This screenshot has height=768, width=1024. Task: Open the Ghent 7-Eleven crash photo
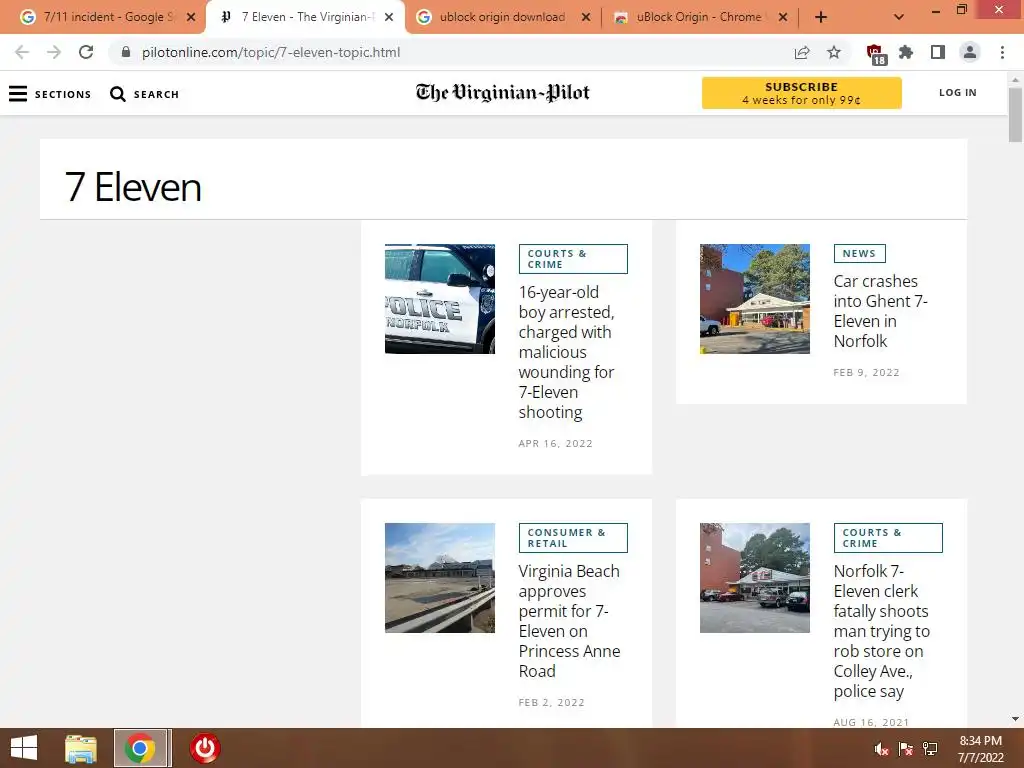point(754,298)
